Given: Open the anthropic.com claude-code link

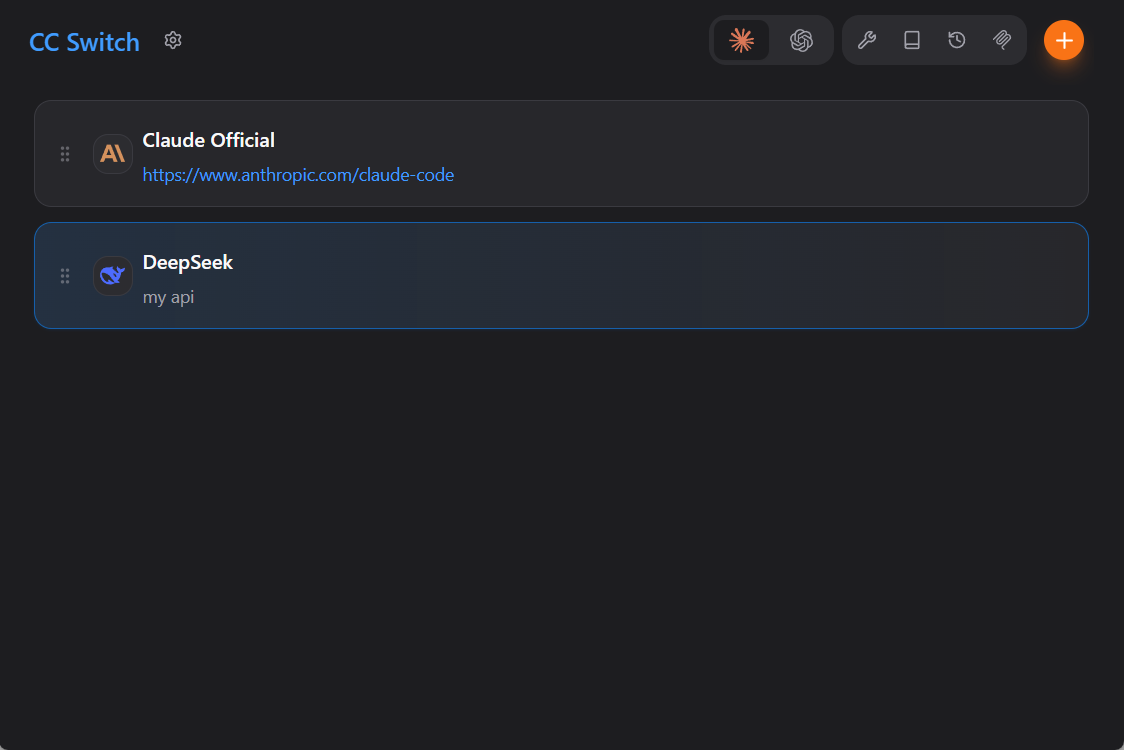Looking at the screenshot, I should coord(298,175).
